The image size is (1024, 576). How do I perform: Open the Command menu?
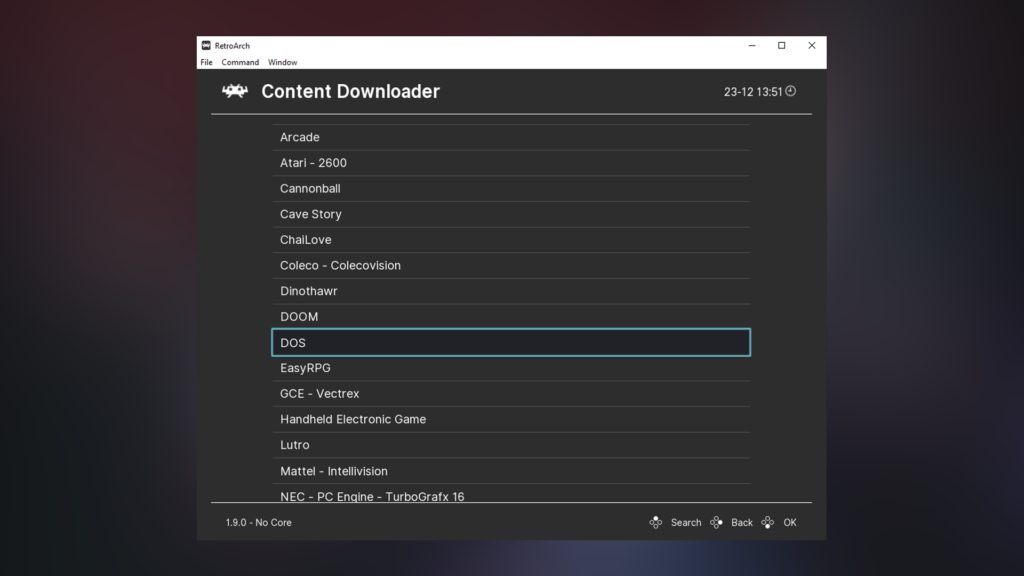[240, 62]
